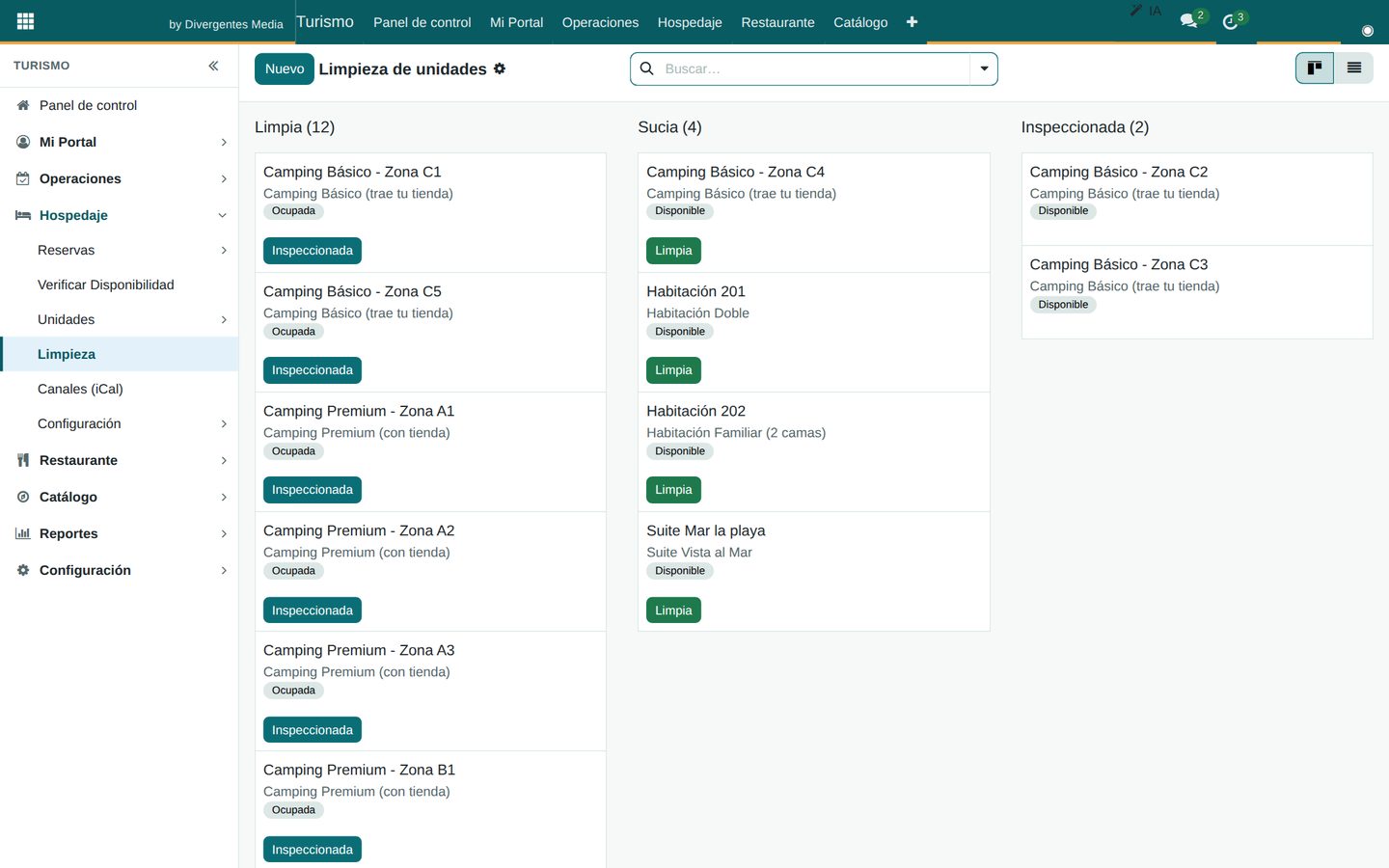Viewport: 1389px width, 868px height.
Task: Focus the Buscar search field
Action: [x=815, y=68]
